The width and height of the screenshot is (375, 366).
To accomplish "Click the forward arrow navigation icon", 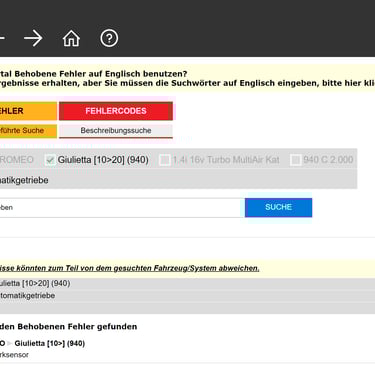I will (33, 39).
